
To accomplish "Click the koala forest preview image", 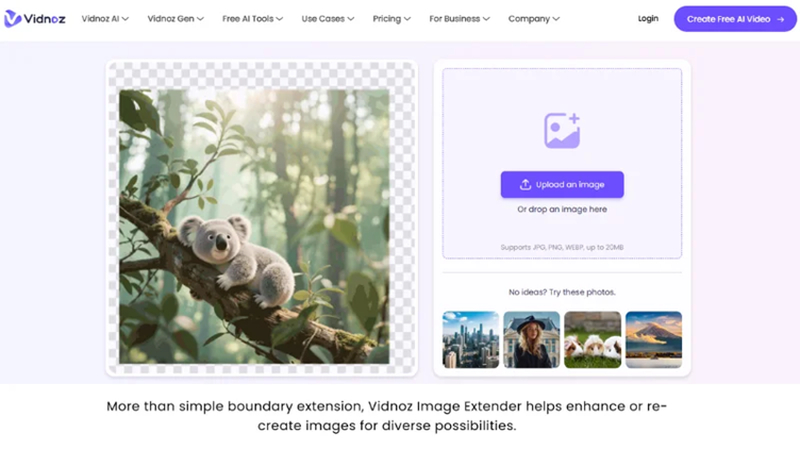I will [x=254, y=227].
